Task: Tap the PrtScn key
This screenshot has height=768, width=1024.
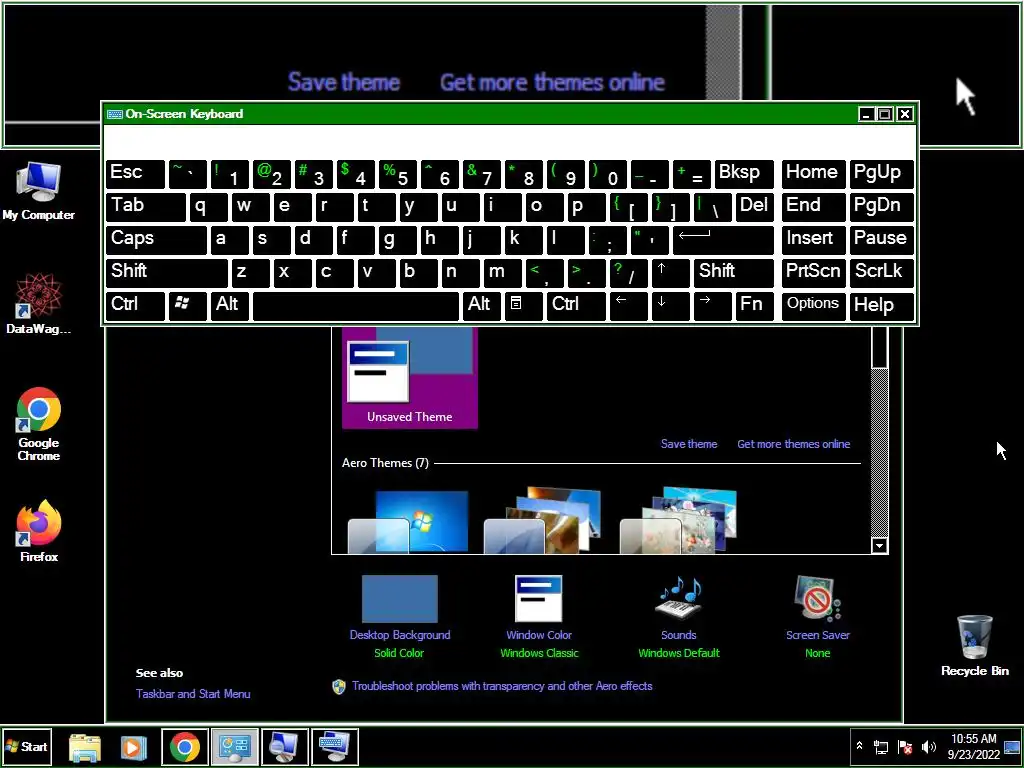Action: click(x=813, y=272)
